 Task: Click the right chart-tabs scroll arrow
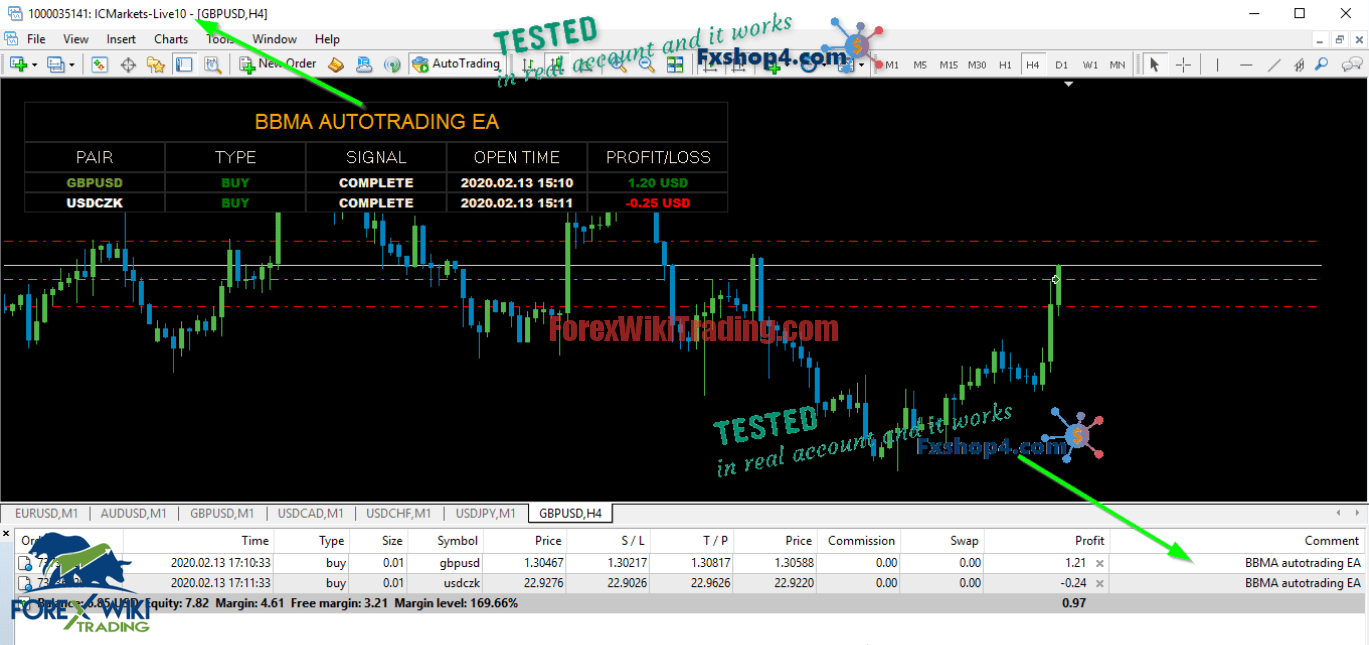(x=1356, y=513)
